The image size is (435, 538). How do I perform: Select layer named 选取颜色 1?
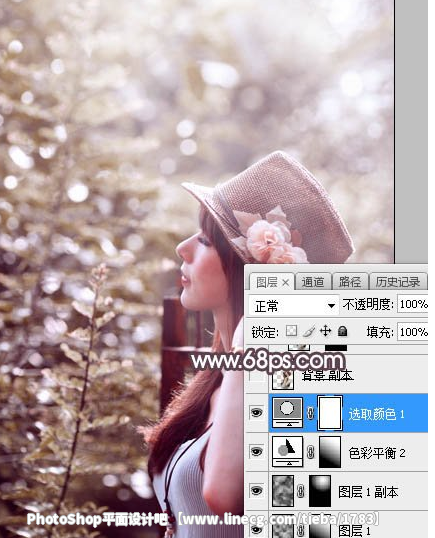pos(376,414)
